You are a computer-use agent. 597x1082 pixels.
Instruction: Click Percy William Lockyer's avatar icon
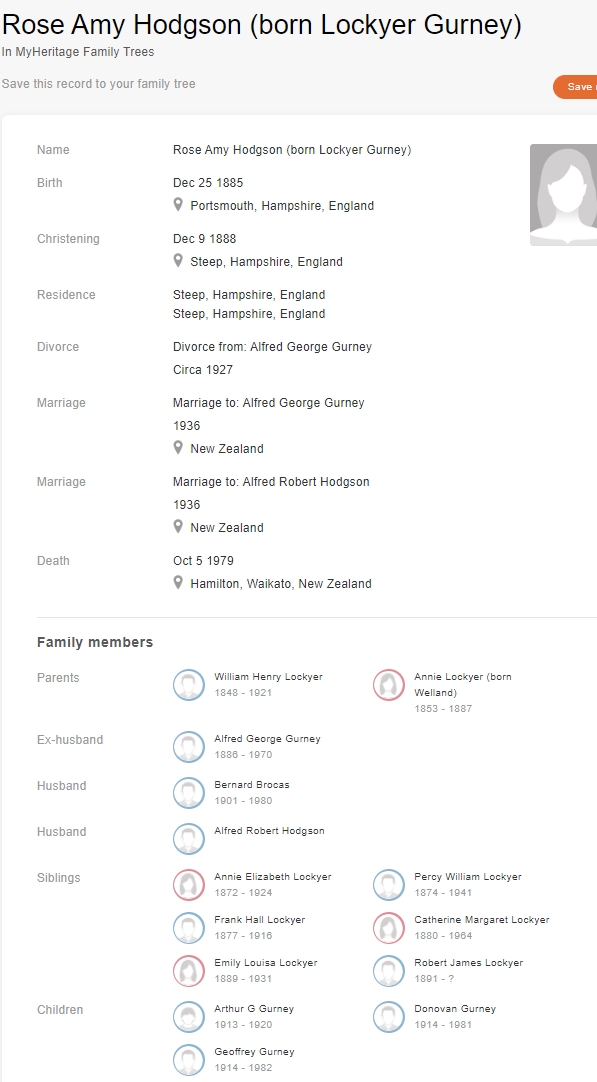coord(389,885)
